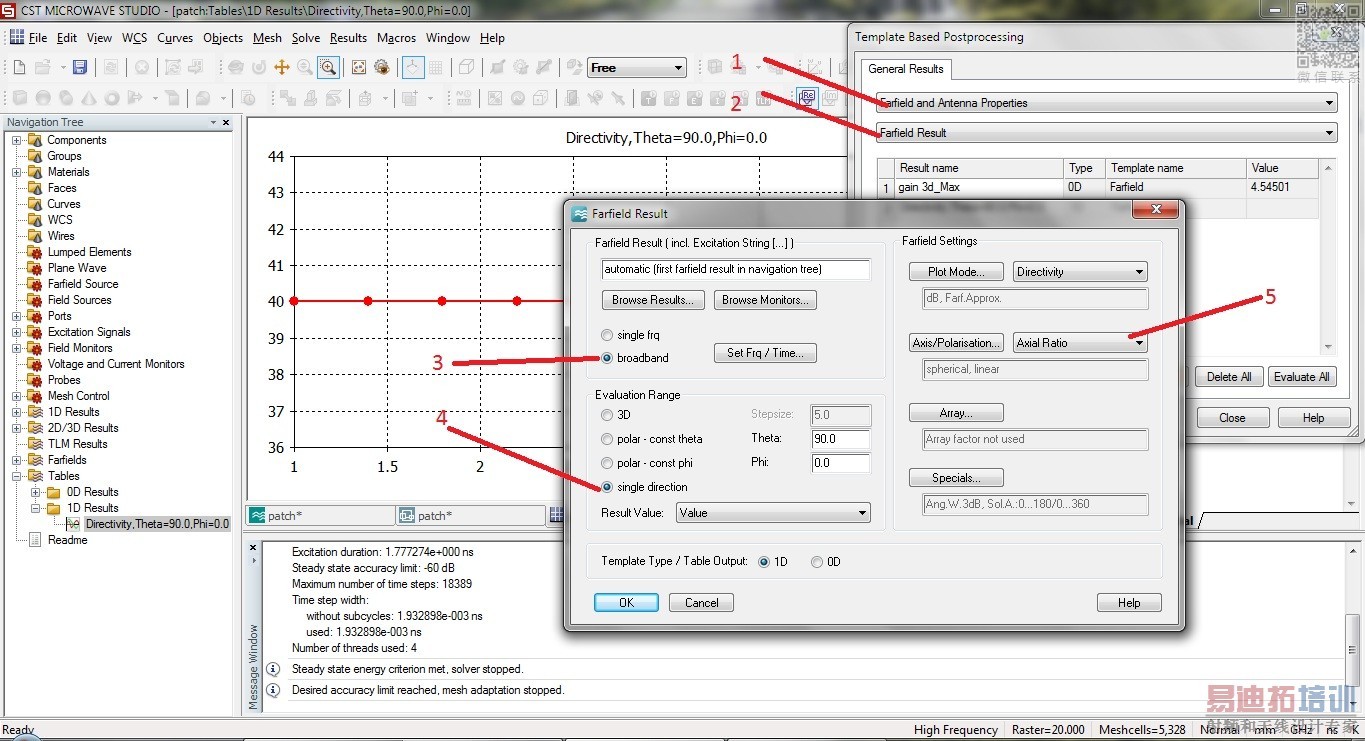Select the single direction radio button

click(x=607, y=487)
